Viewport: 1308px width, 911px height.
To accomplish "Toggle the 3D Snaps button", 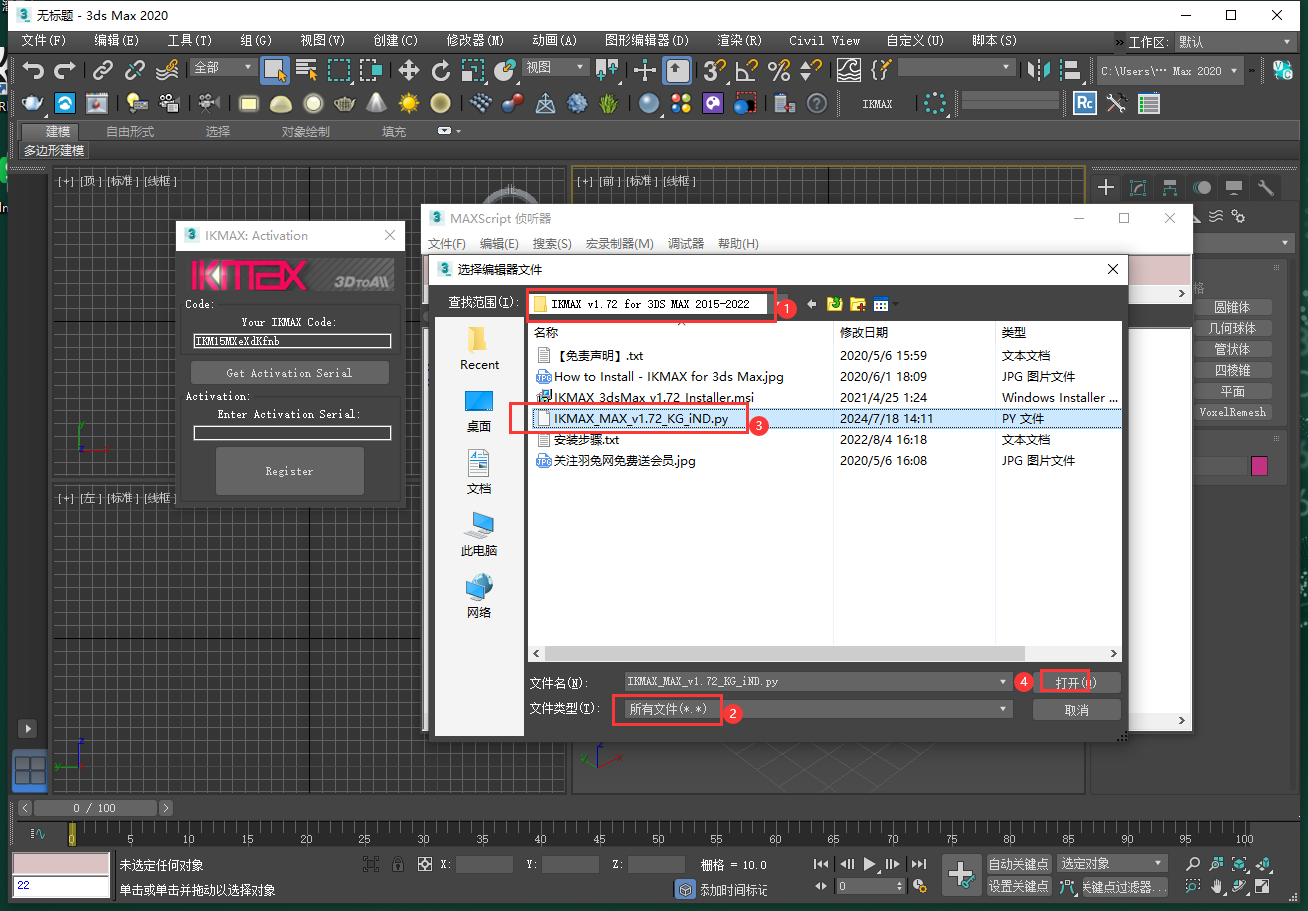I will point(714,70).
